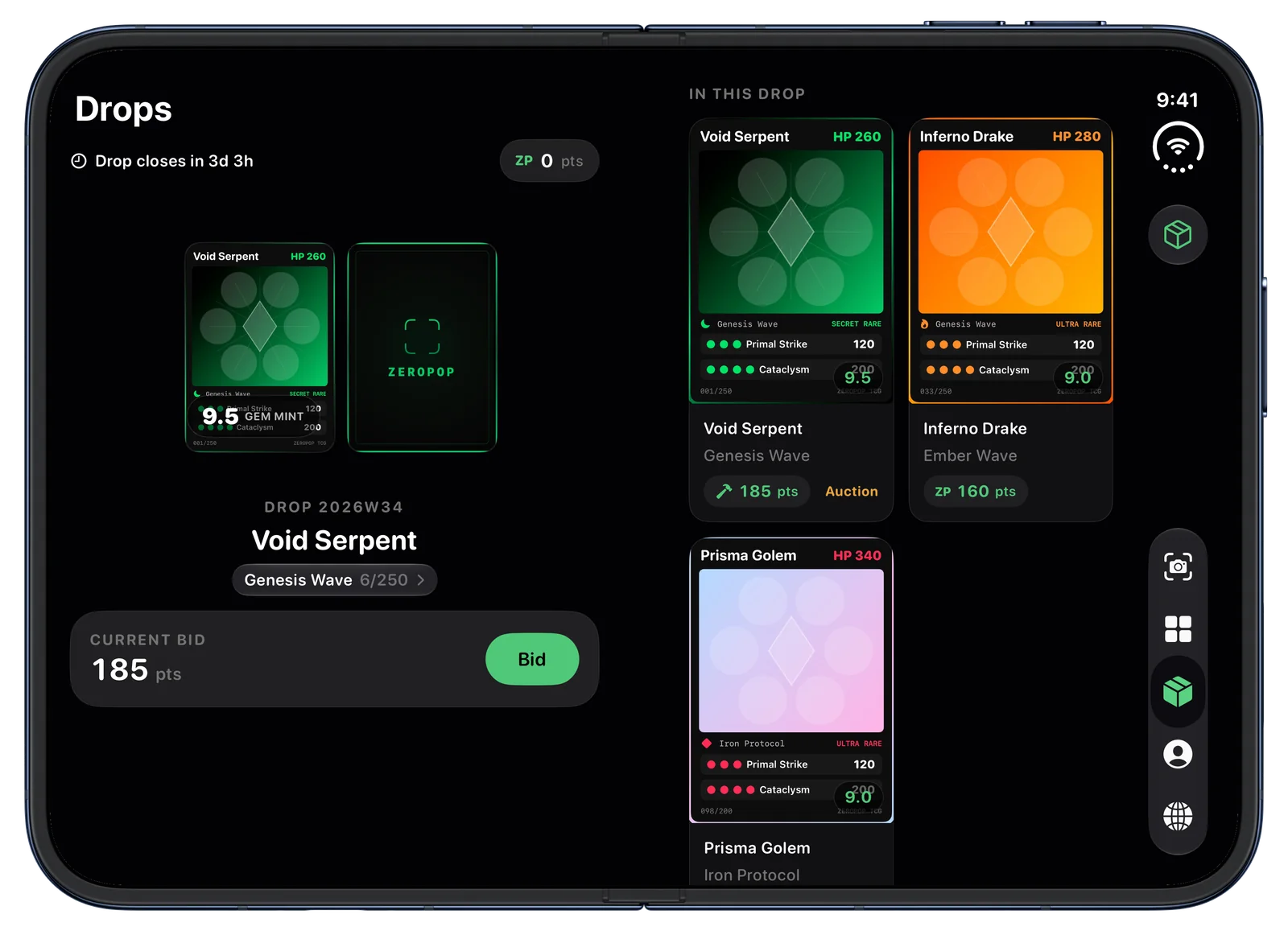Click the HP 280 label on Inferno Drake
1288x935 pixels.
[x=1077, y=137]
